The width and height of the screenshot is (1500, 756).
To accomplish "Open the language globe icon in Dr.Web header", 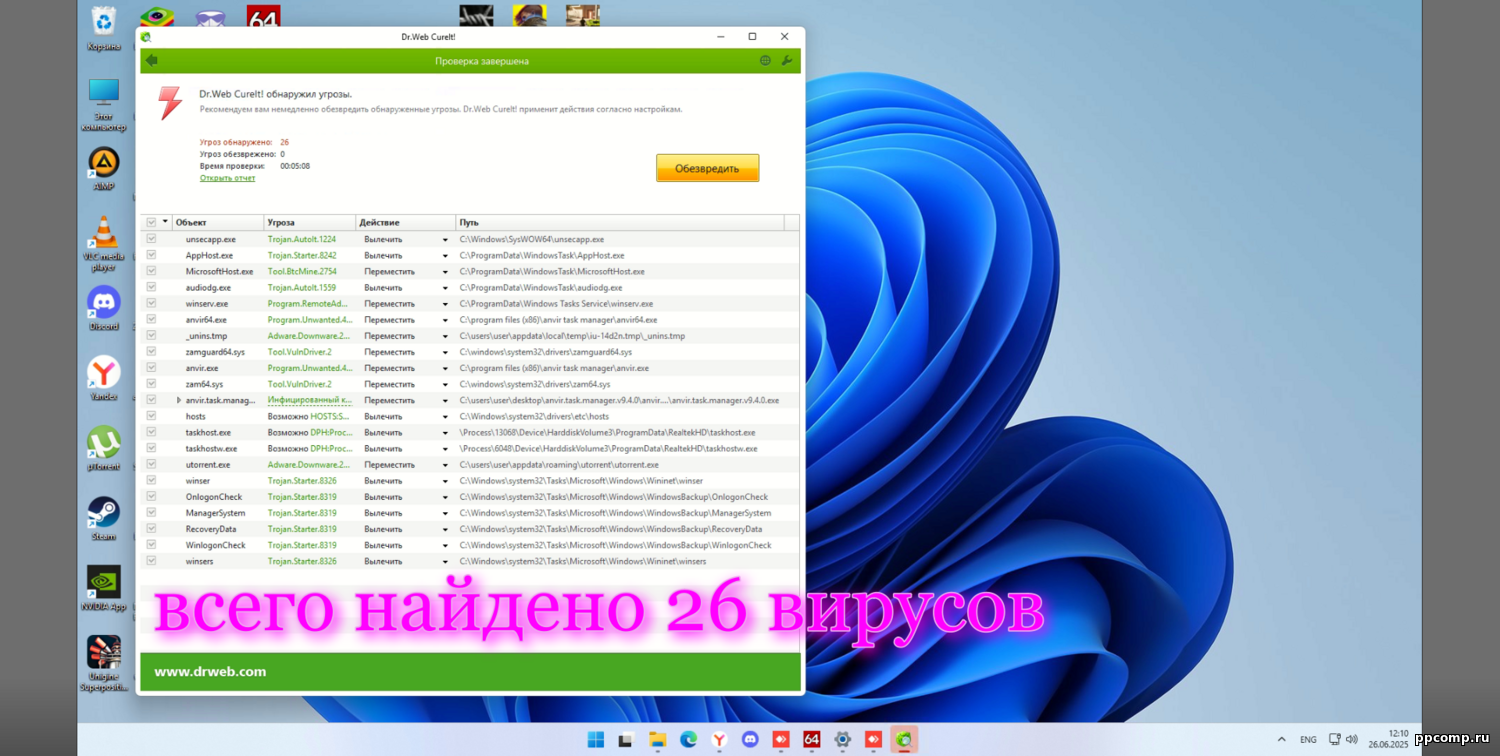I will 765,61.
